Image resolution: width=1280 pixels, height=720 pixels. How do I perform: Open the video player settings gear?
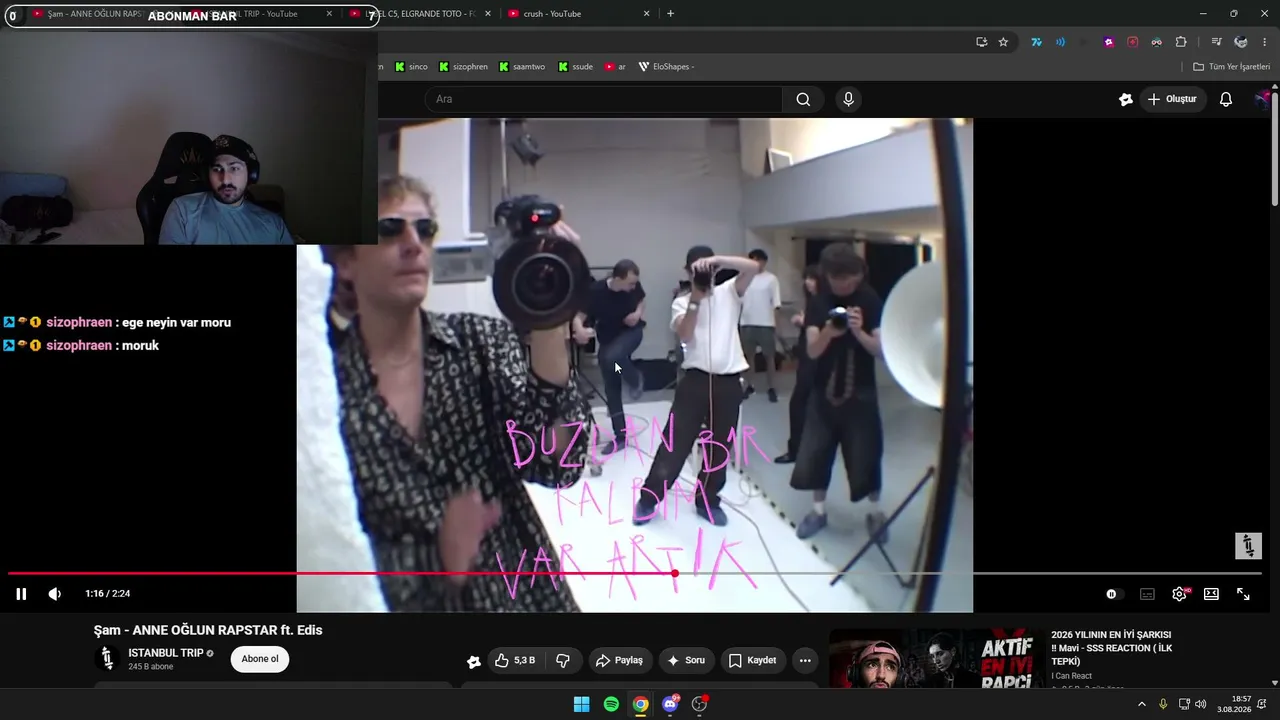pyautogui.click(x=1179, y=594)
